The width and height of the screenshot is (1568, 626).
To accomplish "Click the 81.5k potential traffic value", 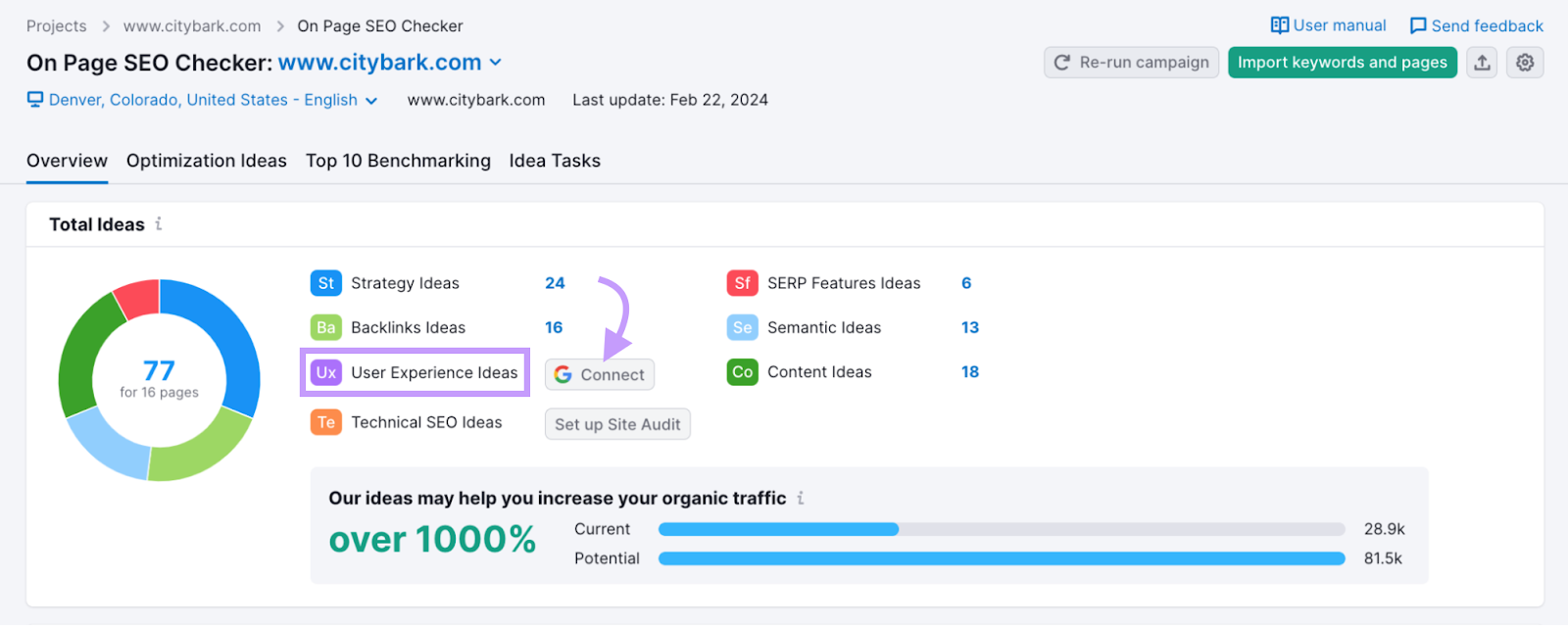I will pos(1383,558).
